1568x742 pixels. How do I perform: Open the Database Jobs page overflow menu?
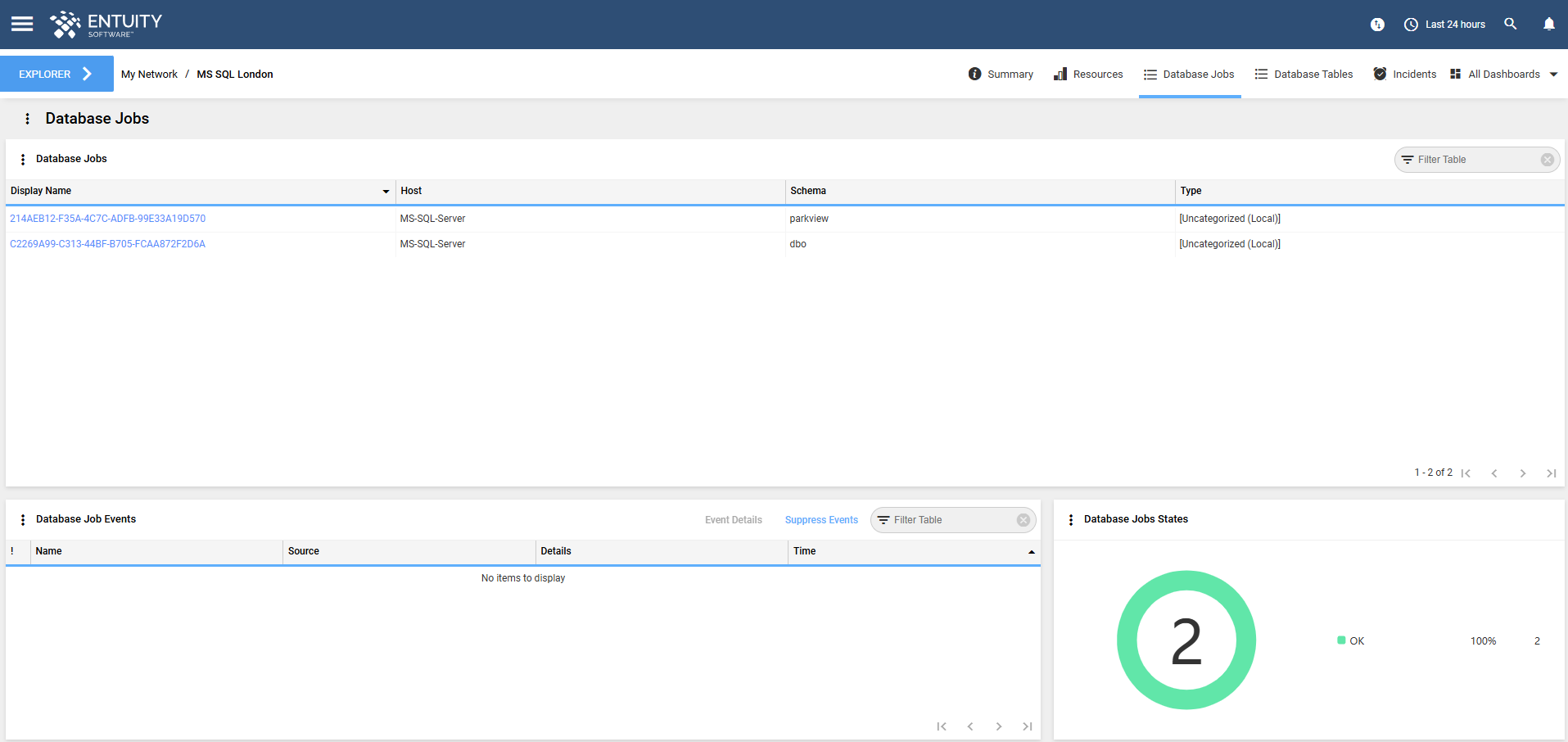(x=27, y=119)
